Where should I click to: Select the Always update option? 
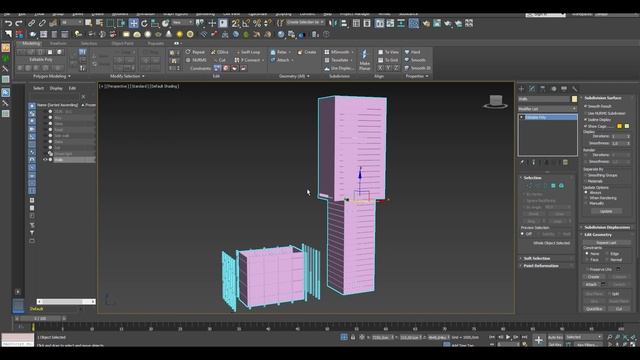click(586, 192)
